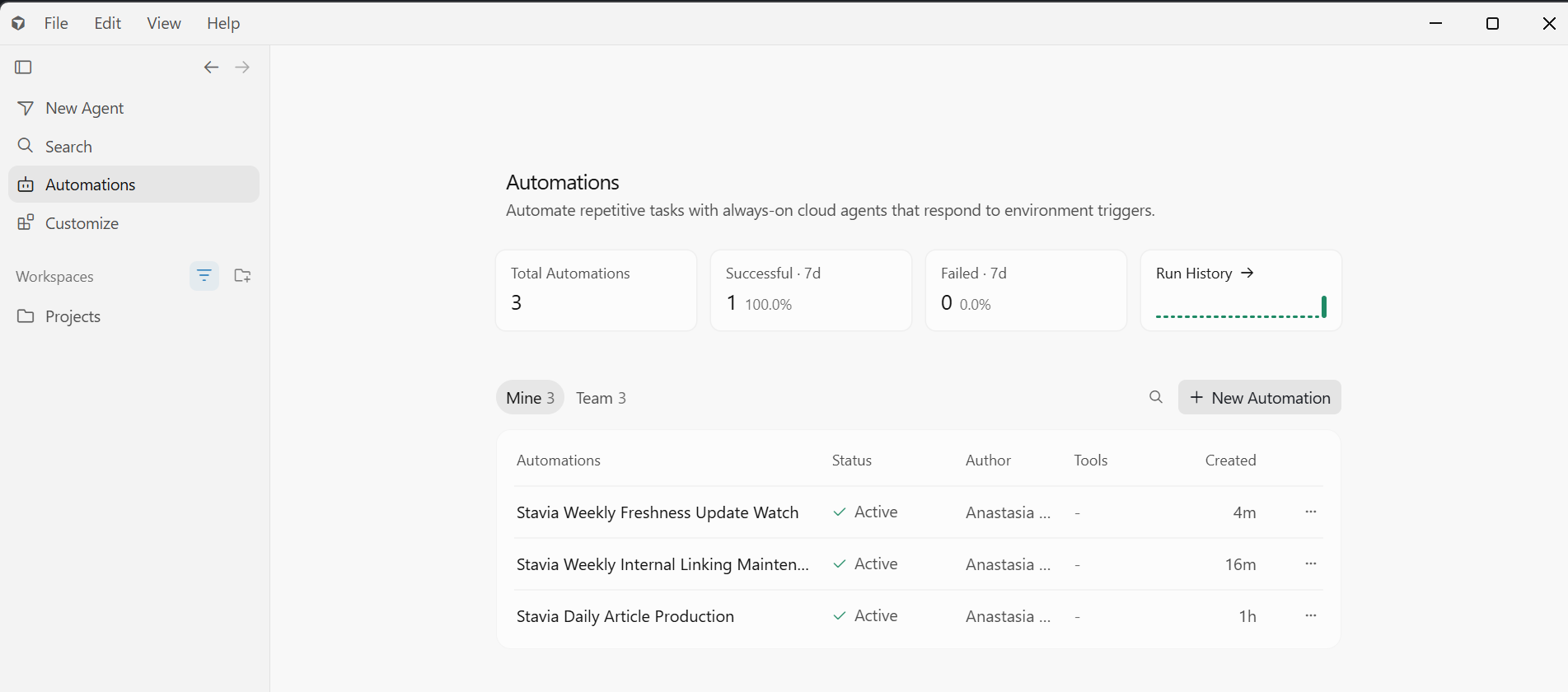The image size is (1568, 692).
Task: Go back with the left arrow
Action: [211, 67]
